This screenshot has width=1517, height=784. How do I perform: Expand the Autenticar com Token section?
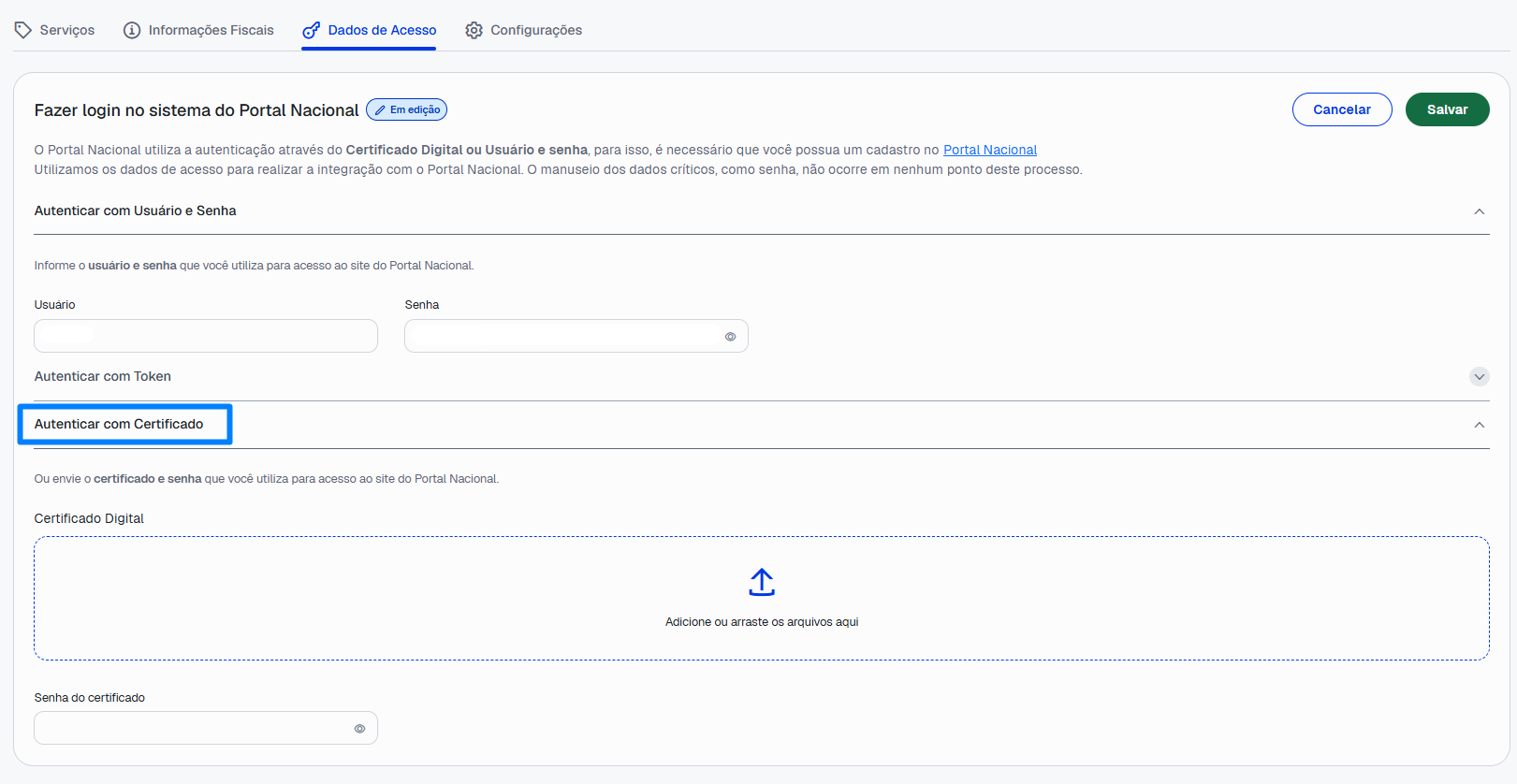(x=1480, y=377)
